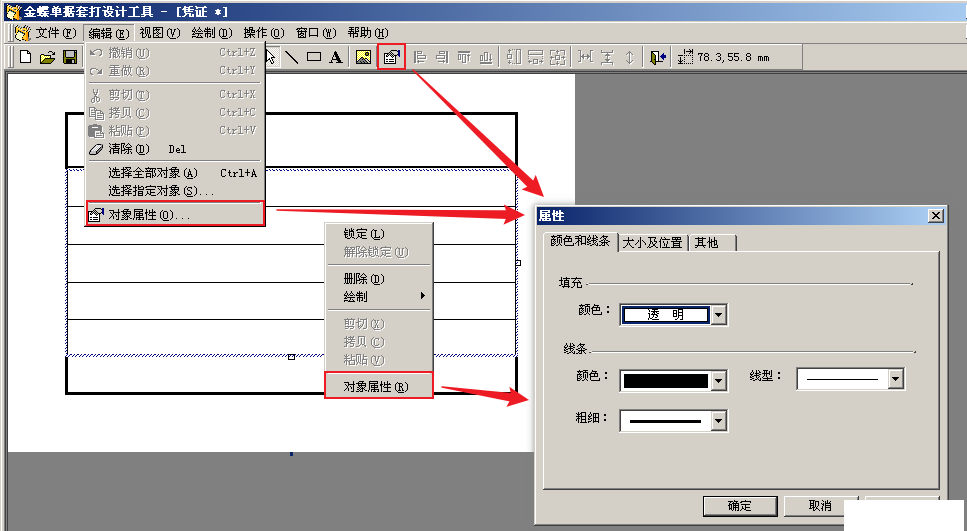Click the bottom-center selection handle on canvas
This screenshot has height=531, width=967.
click(x=291, y=357)
